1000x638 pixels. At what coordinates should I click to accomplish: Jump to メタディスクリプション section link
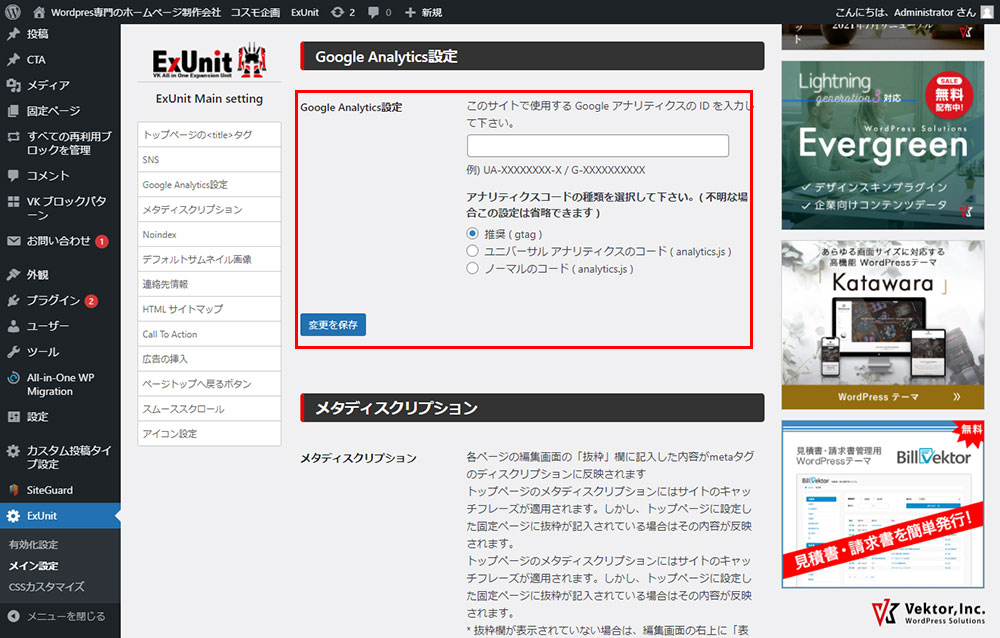pyautogui.click(x=192, y=210)
